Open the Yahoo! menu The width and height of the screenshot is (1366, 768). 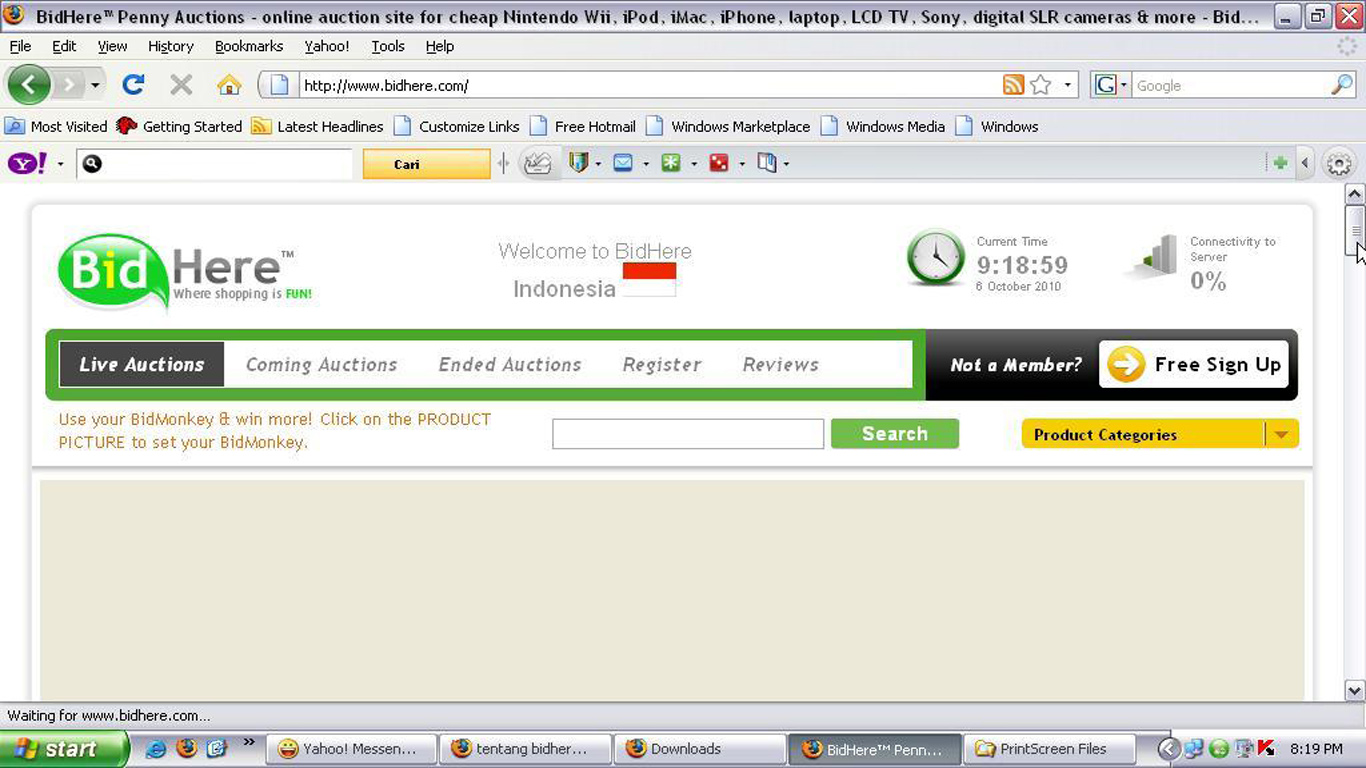(327, 46)
